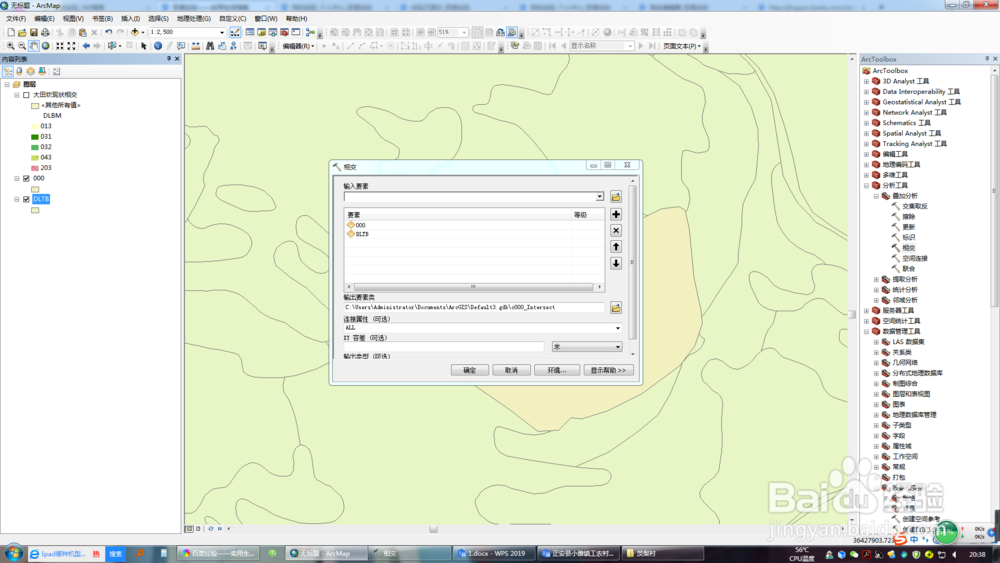
Task: Click the Find binoculars icon
Action: (210, 46)
